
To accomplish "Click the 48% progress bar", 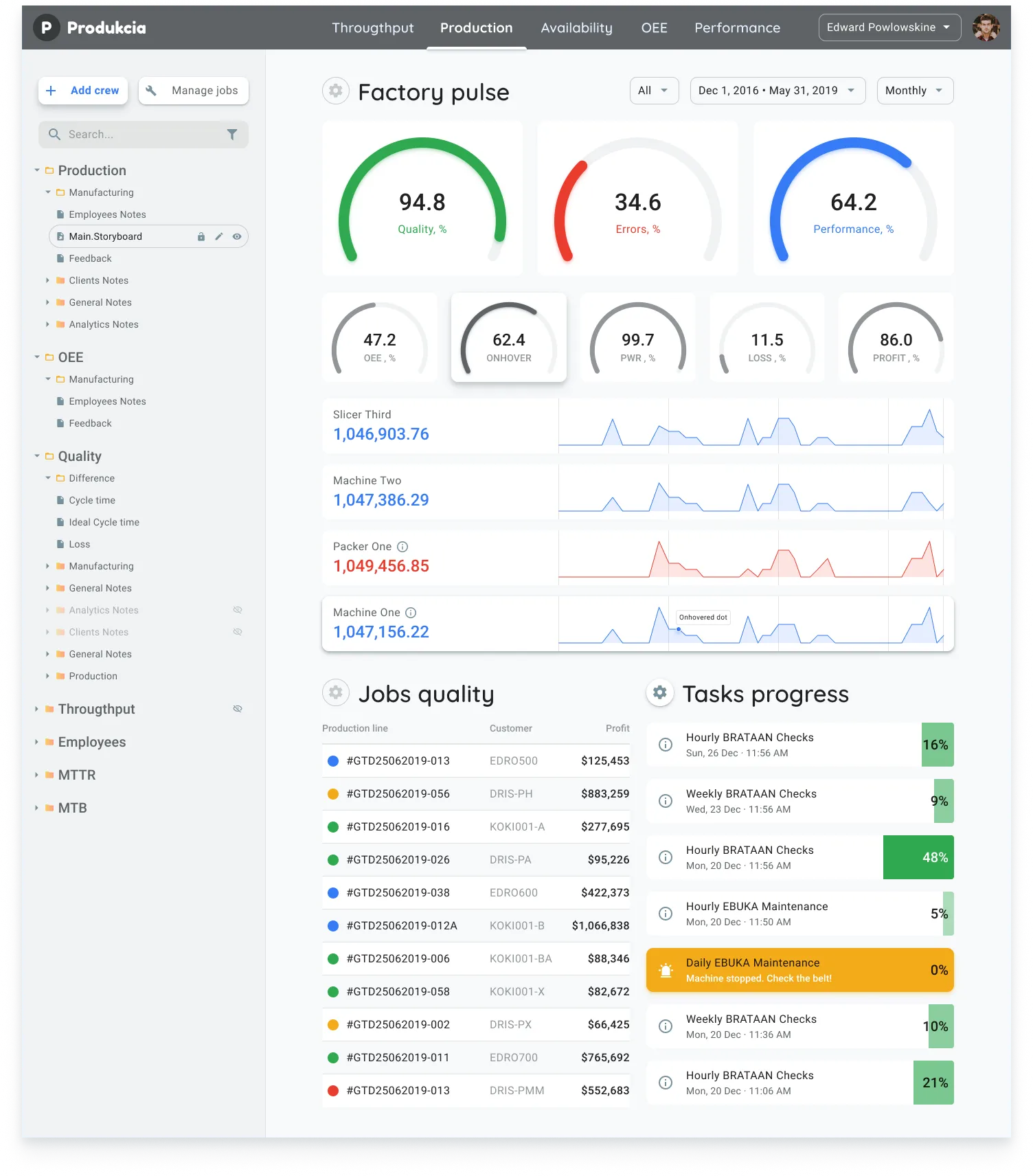I will [x=918, y=857].
